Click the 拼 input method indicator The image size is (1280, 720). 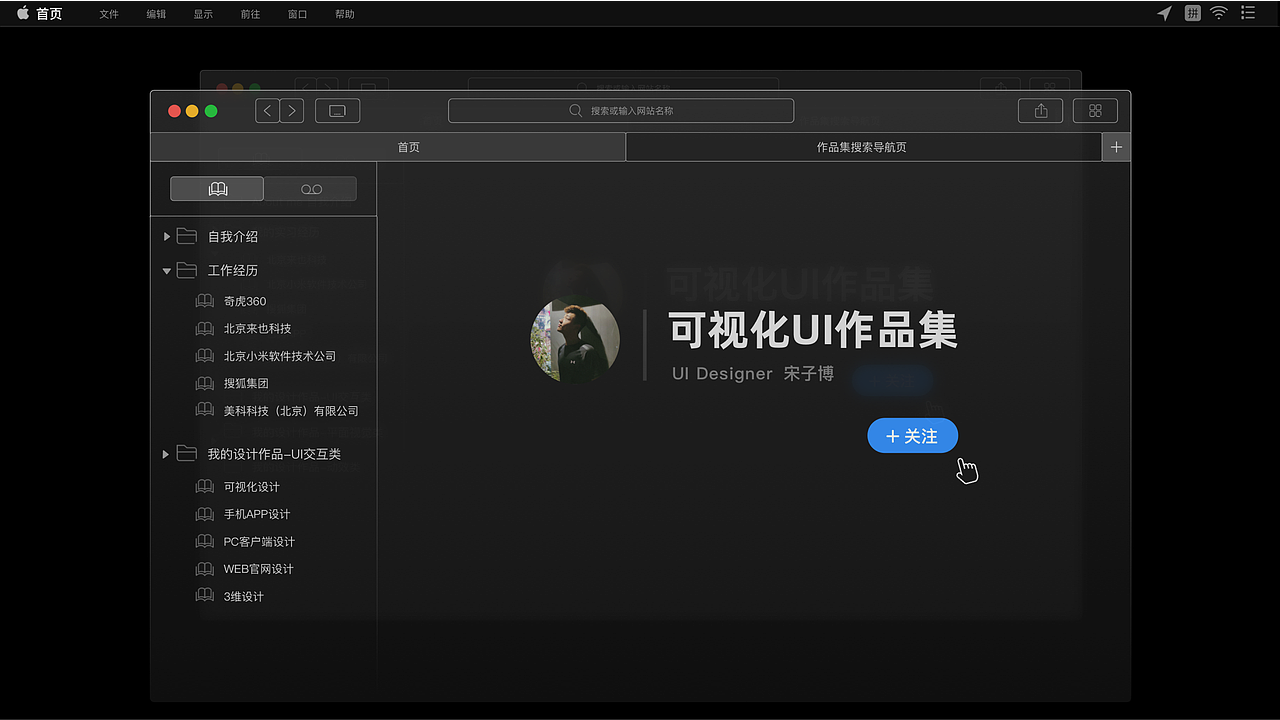tap(1192, 13)
